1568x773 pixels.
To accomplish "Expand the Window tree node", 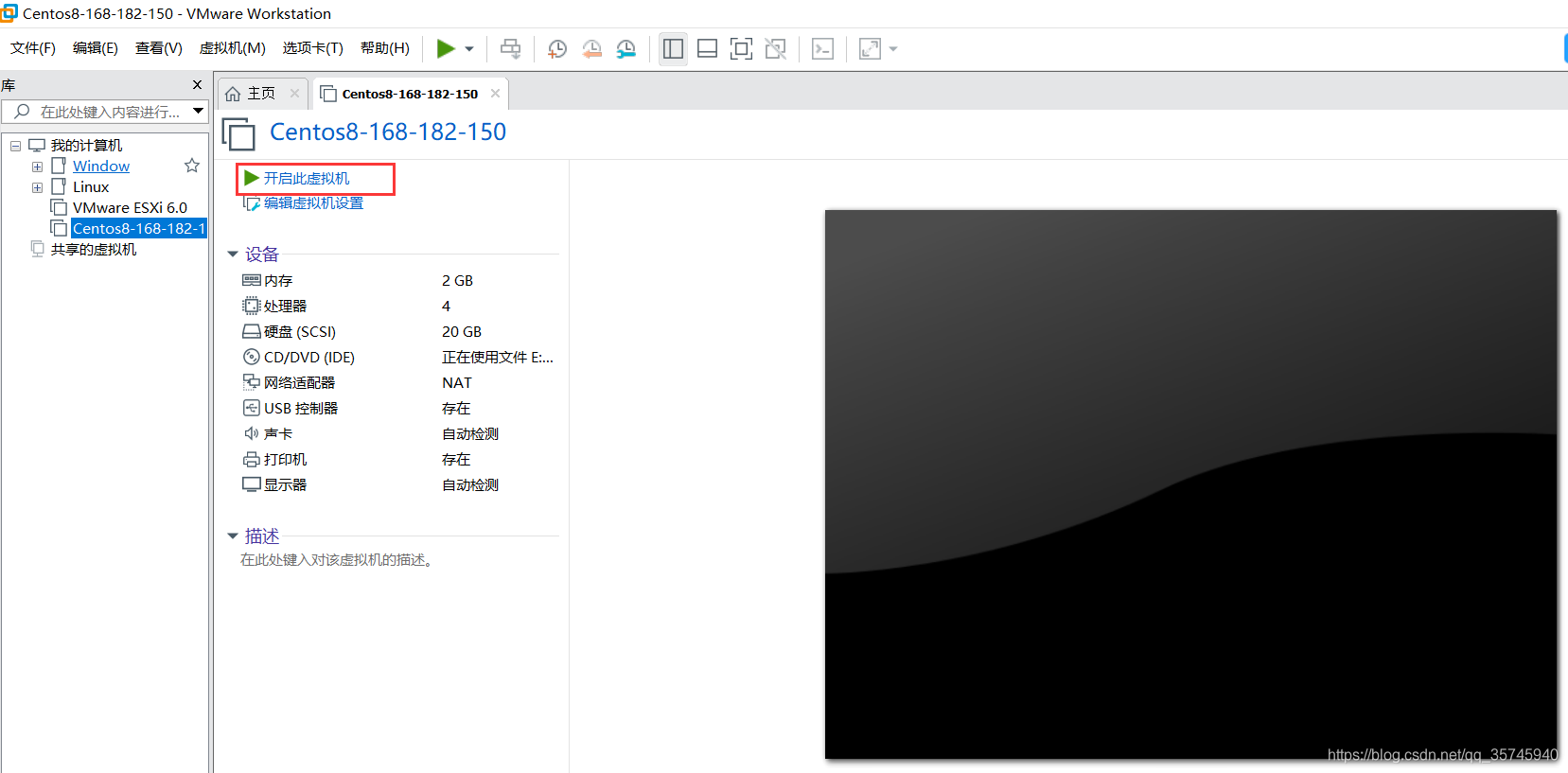I will (37, 167).
